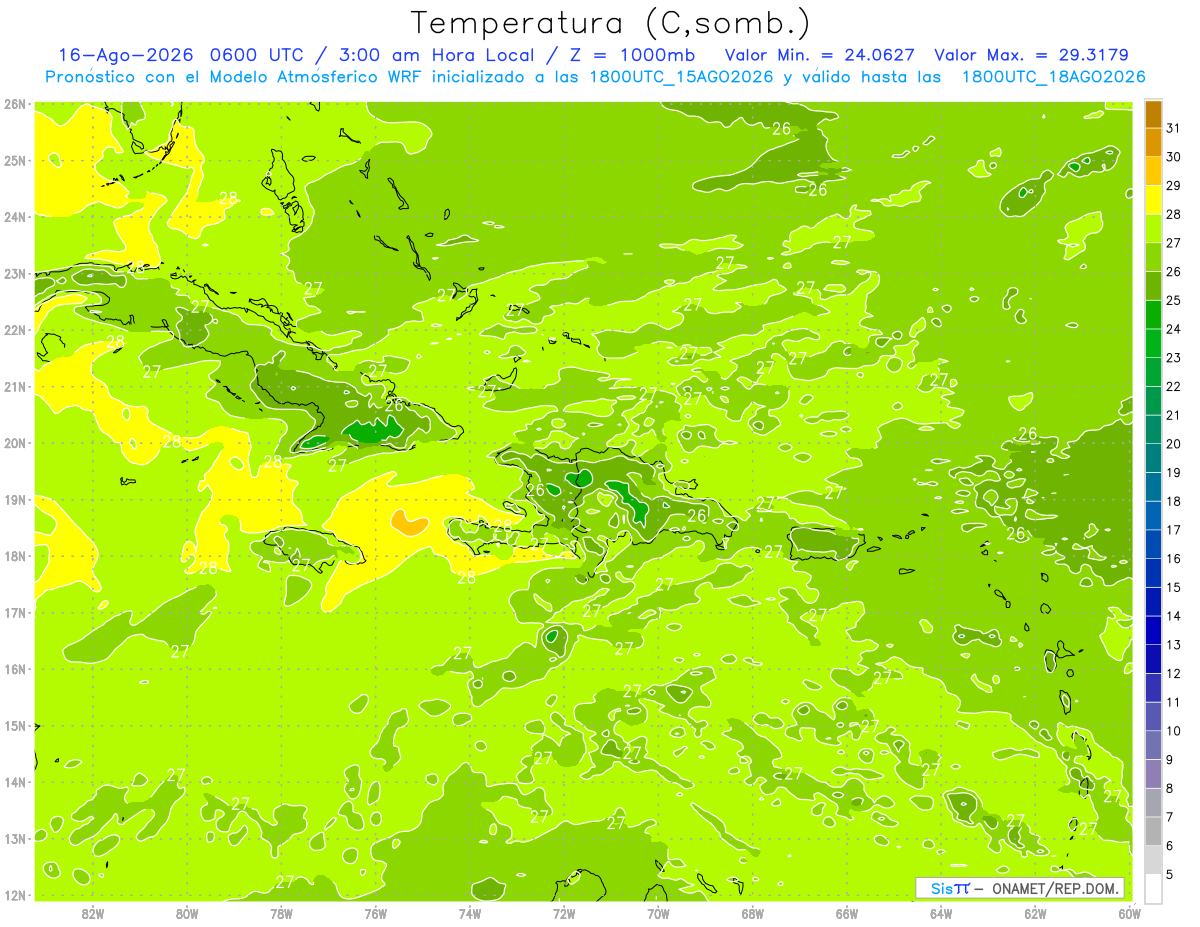
Task: Click the '23N' latitude axis label
Action: coord(14,273)
